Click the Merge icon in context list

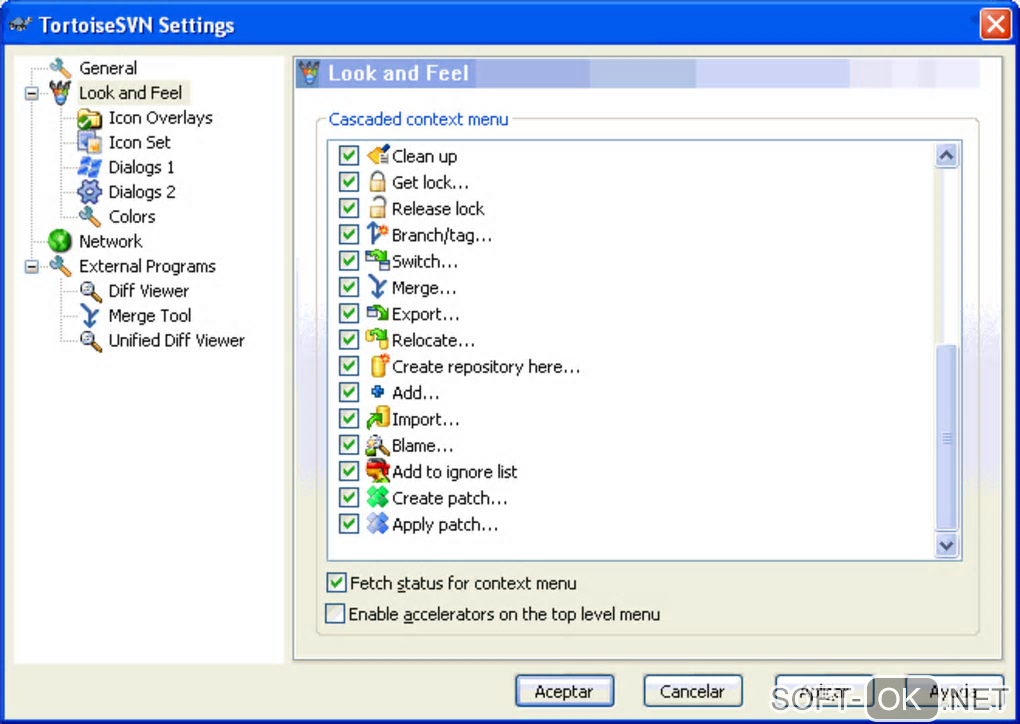coord(377,287)
